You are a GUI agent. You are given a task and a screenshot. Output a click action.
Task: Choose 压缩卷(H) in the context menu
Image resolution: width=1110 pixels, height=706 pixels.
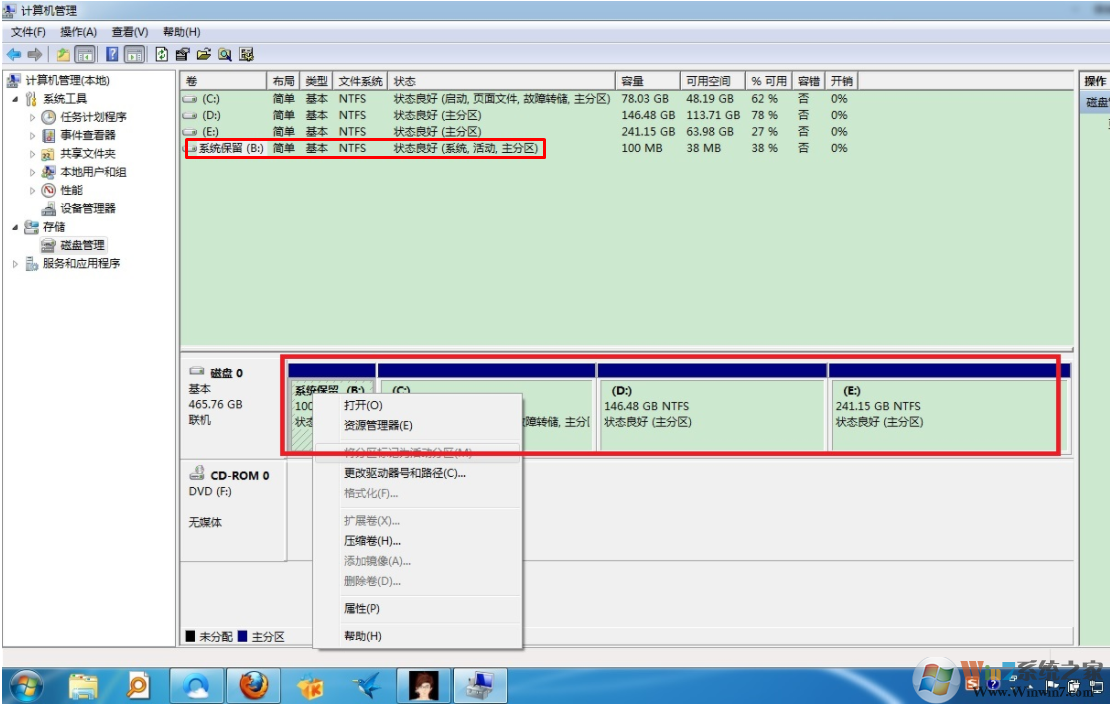click(372, 541)
